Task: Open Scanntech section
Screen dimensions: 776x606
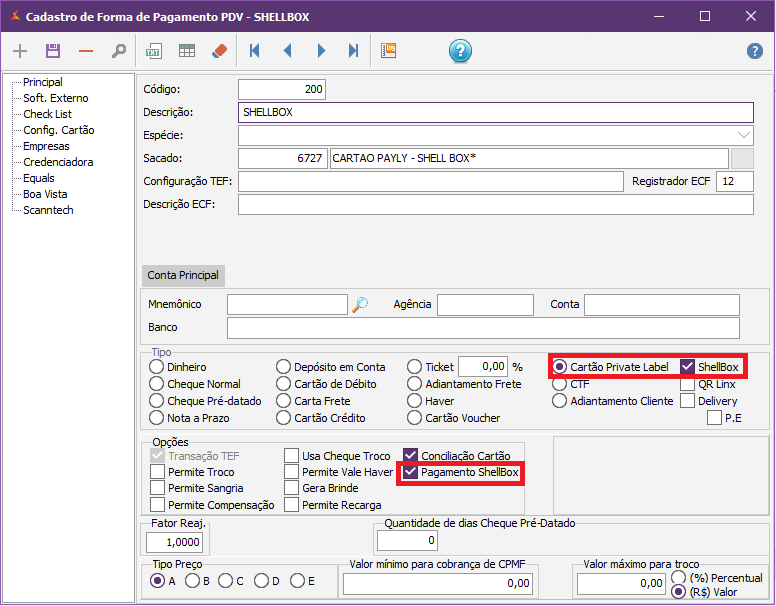Action: [x=48, y=210]
